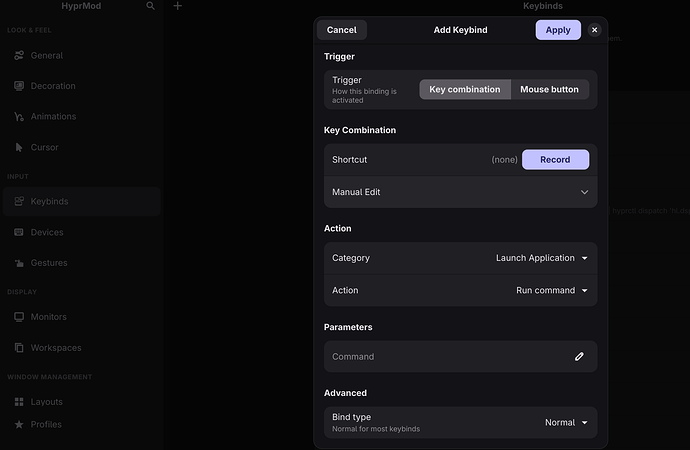The width and height of the screenshot is (690, 450).
Task: Record a new shortcut
Action: (x=555, y=160)
